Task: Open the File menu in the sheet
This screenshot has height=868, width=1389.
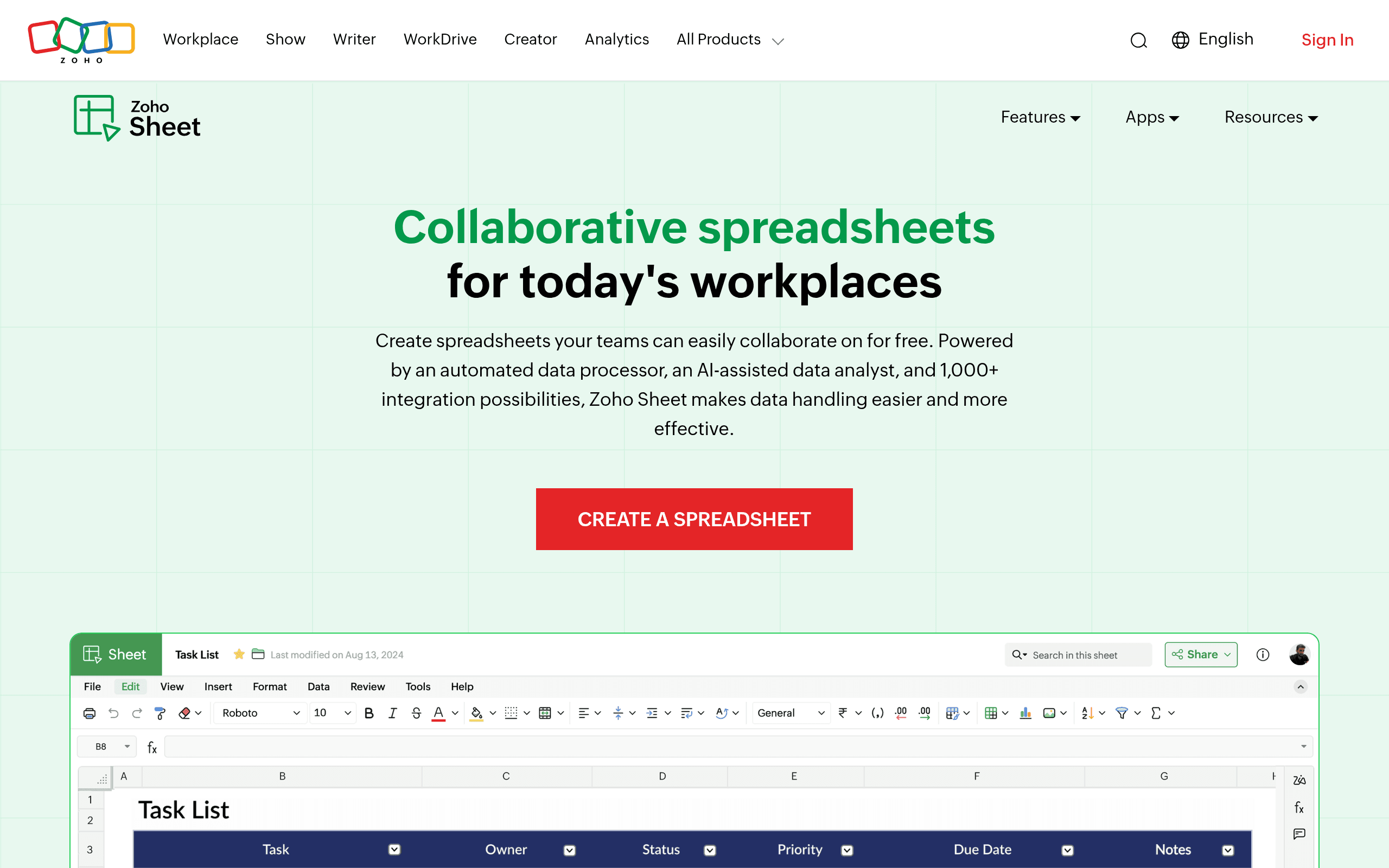Action: tap(92, 687)
